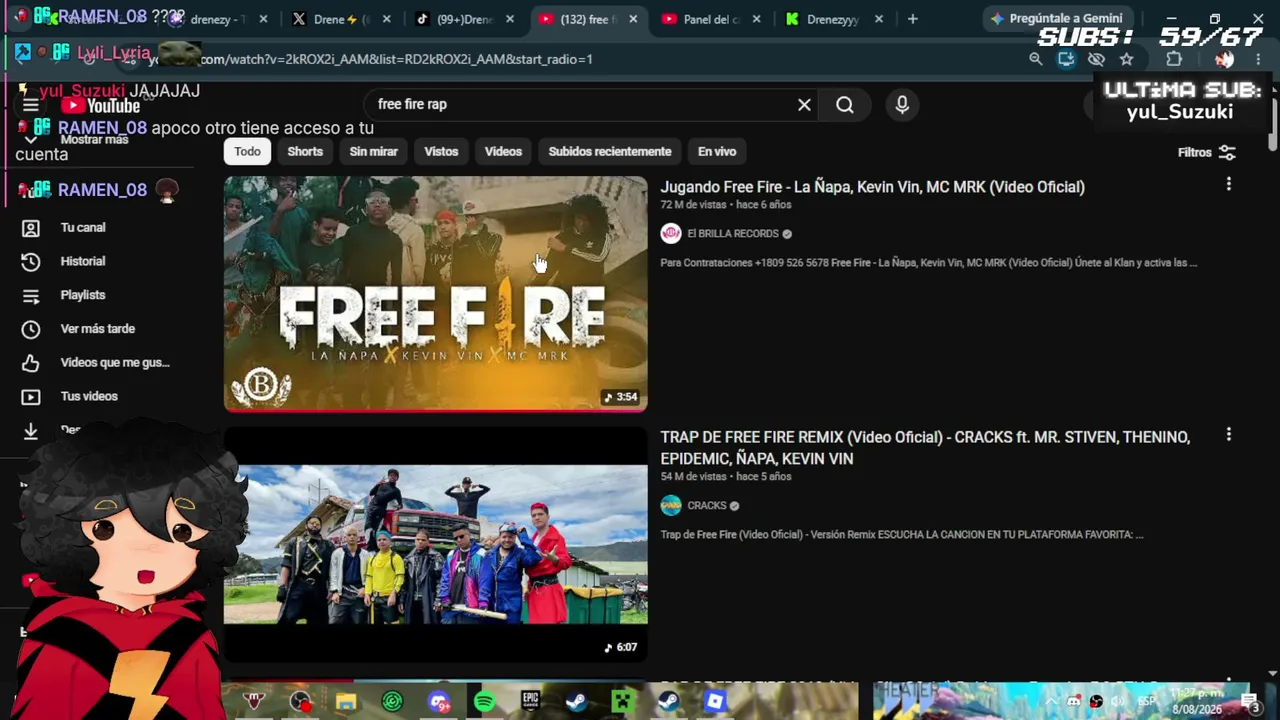Close the YouTube free fire tab
Screen dimensions: 1280x720
coord(633,19)
